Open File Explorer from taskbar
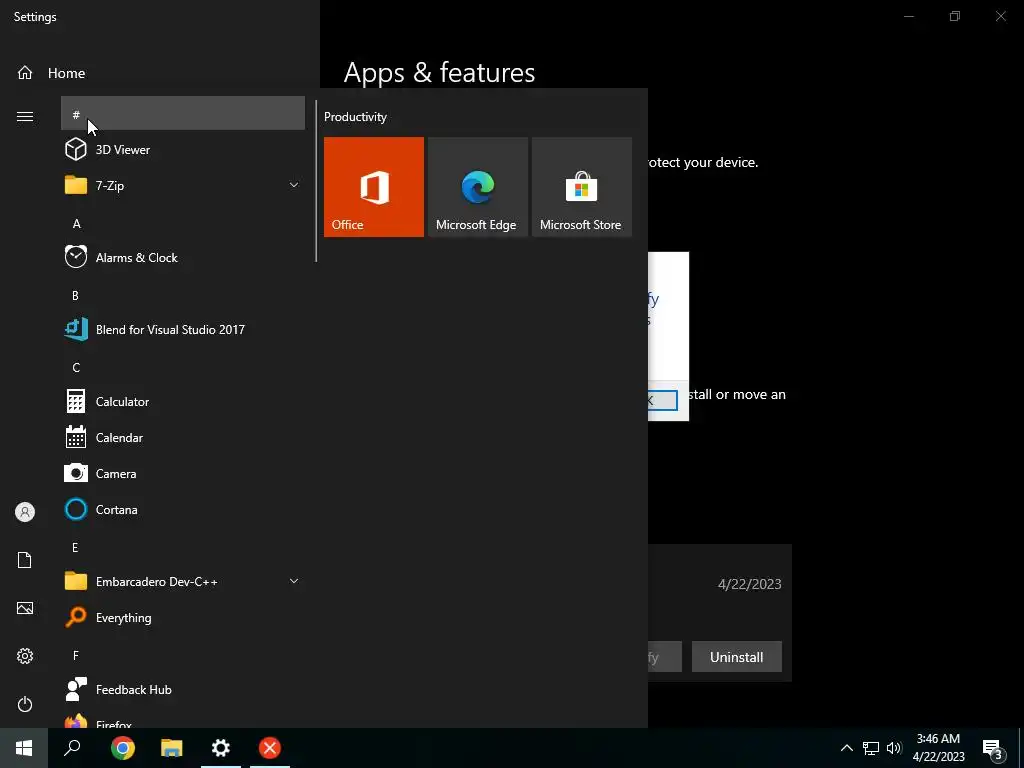Screen dimensions: 1024x768 tap(172, 748)
